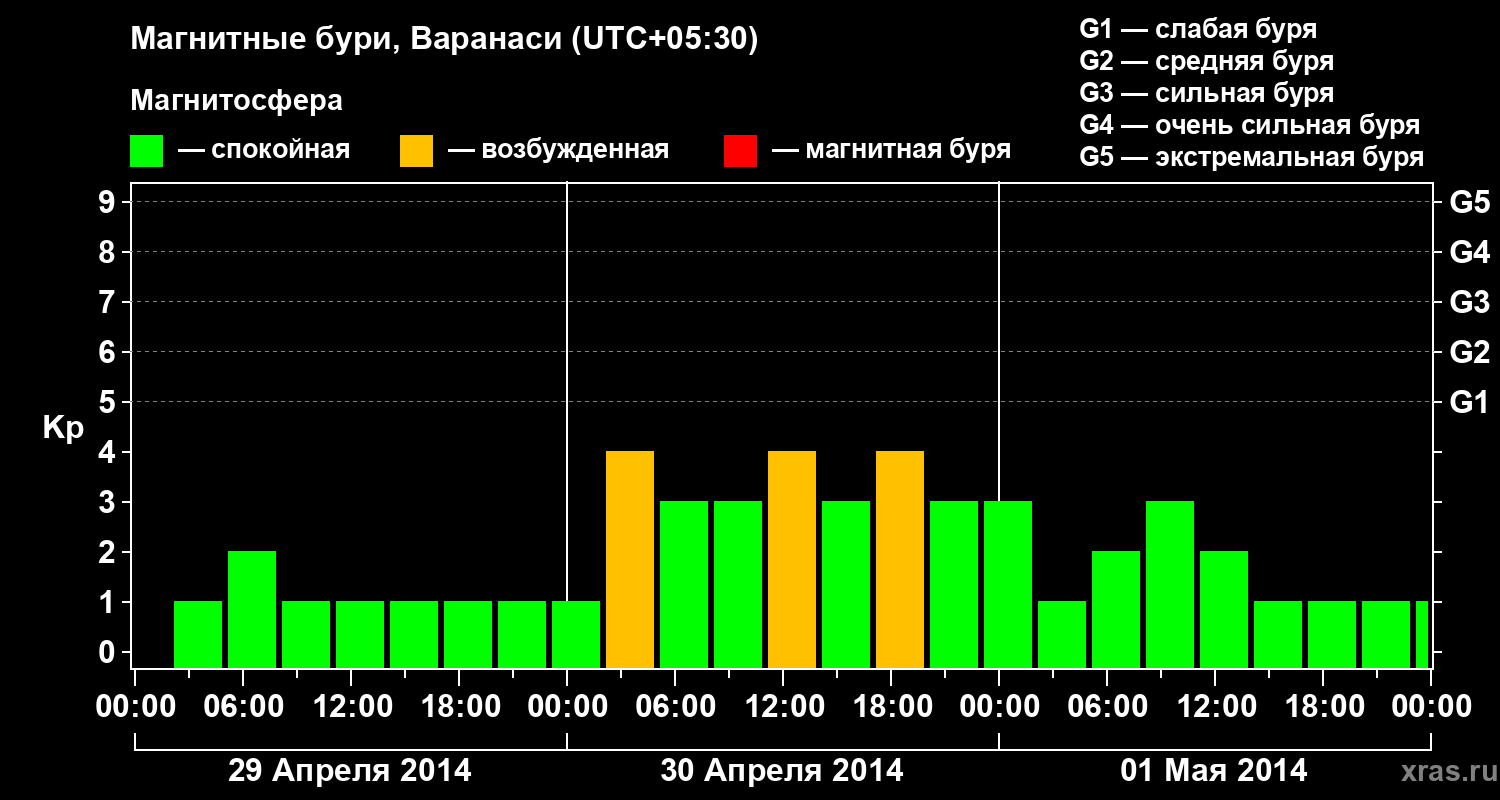Click the '29 Апреля 2014' date label

(x=350, y=770)
